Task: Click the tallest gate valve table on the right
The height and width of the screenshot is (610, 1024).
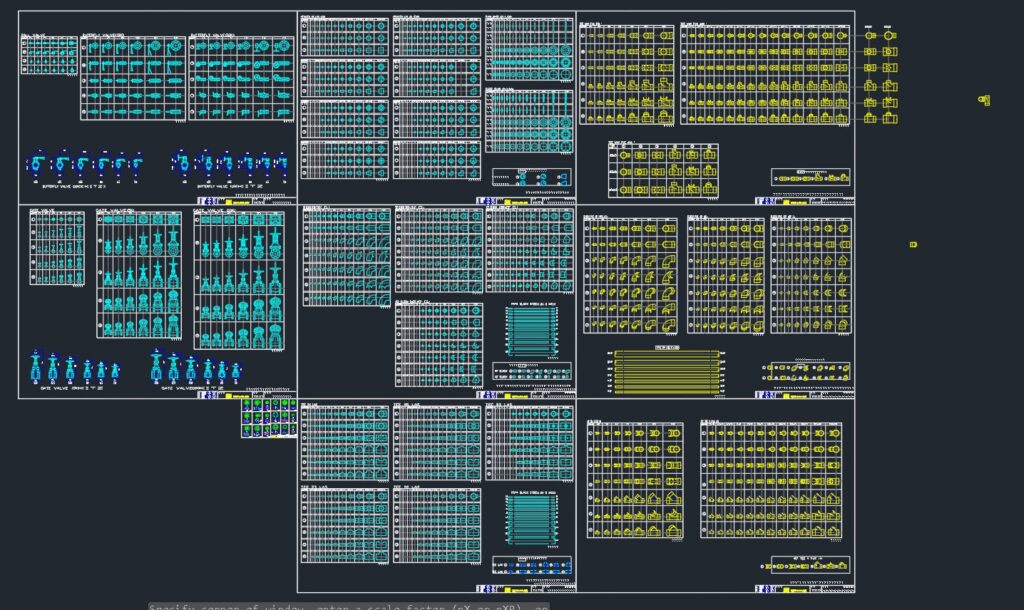Action: [239, 281]
